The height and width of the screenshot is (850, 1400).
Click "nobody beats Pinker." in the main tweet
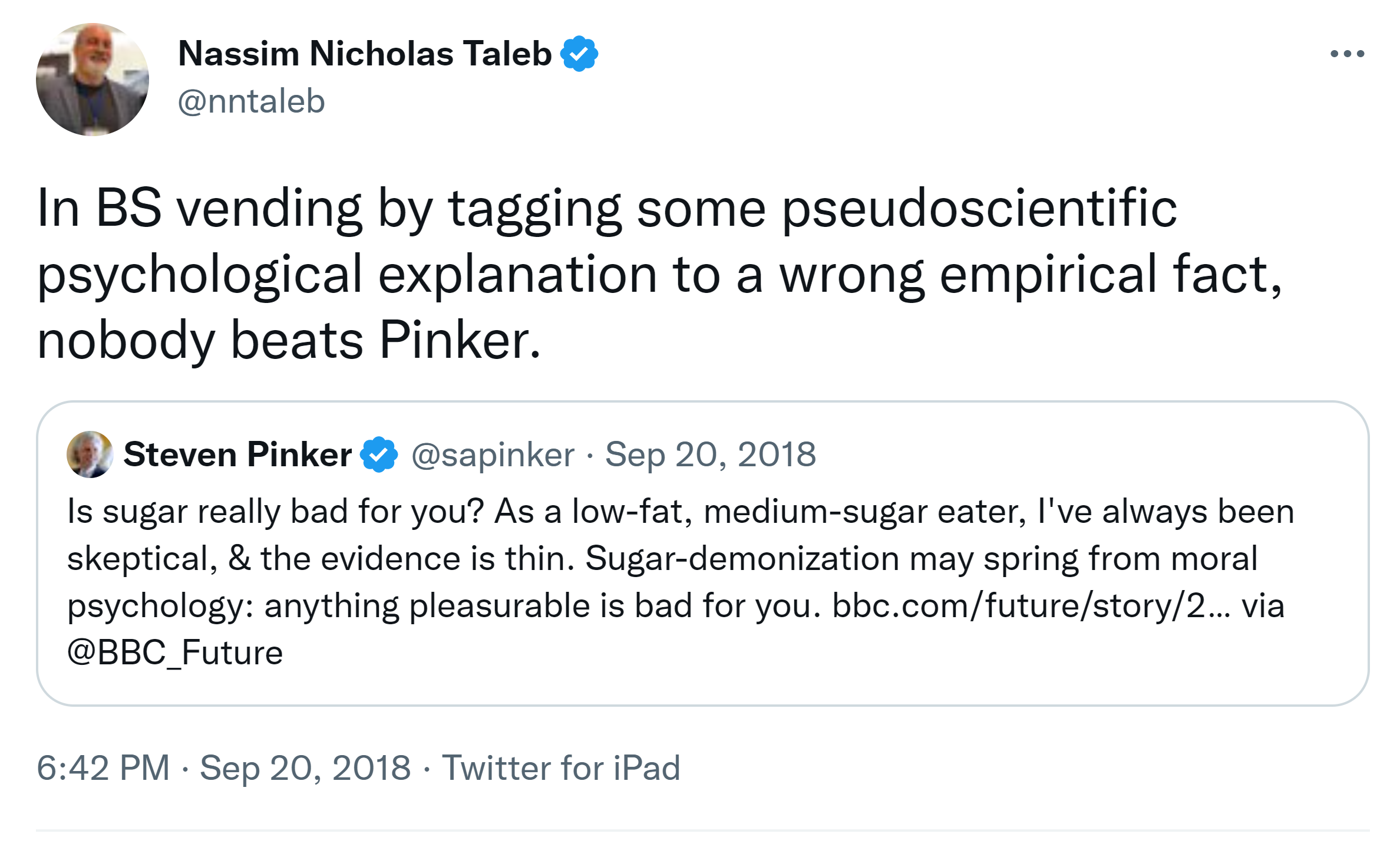[289, 341]
